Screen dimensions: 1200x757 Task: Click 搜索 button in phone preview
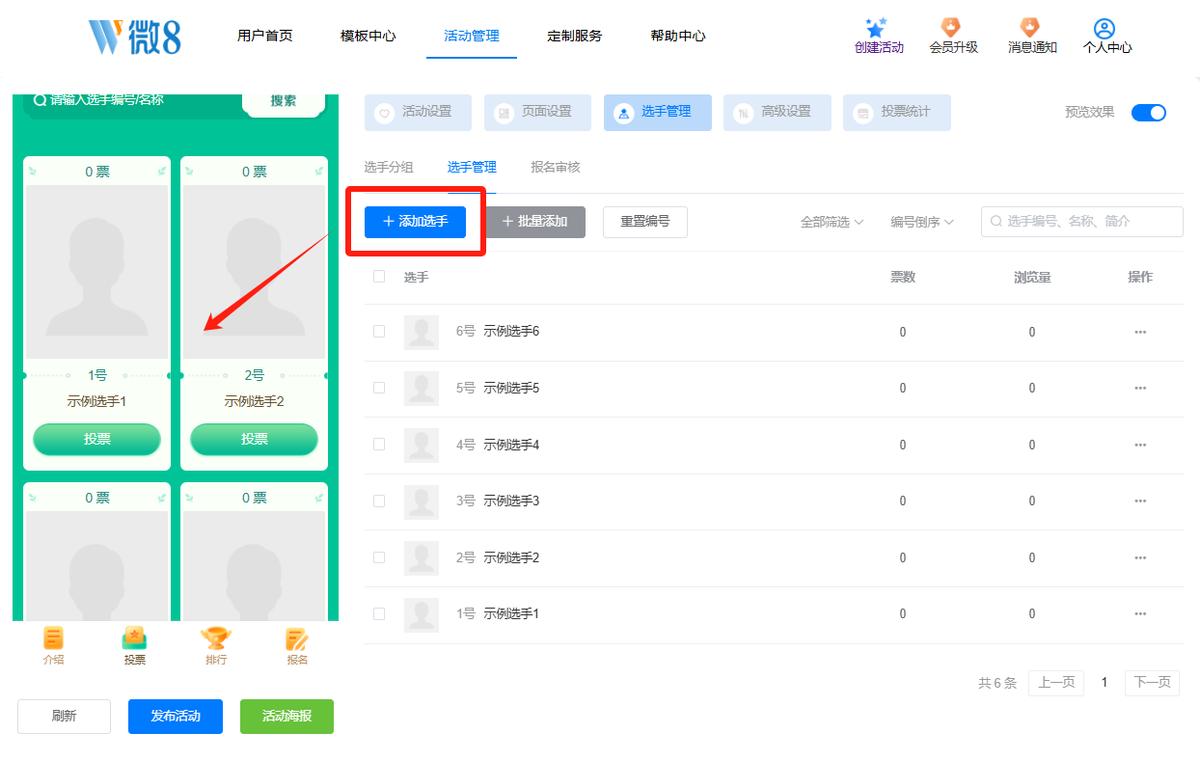tap(284, 101)
